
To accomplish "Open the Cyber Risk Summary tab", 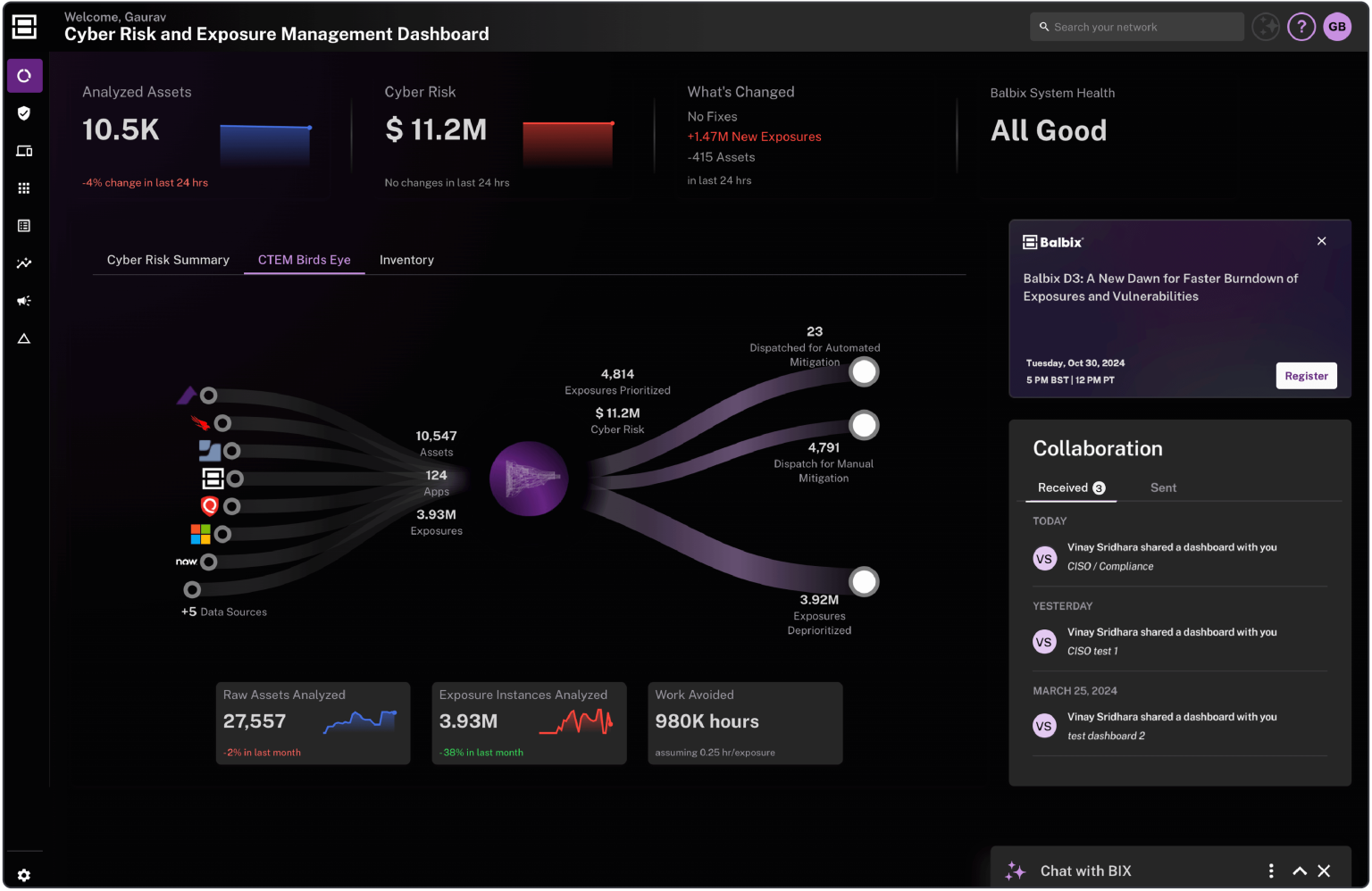I will 168,260.
